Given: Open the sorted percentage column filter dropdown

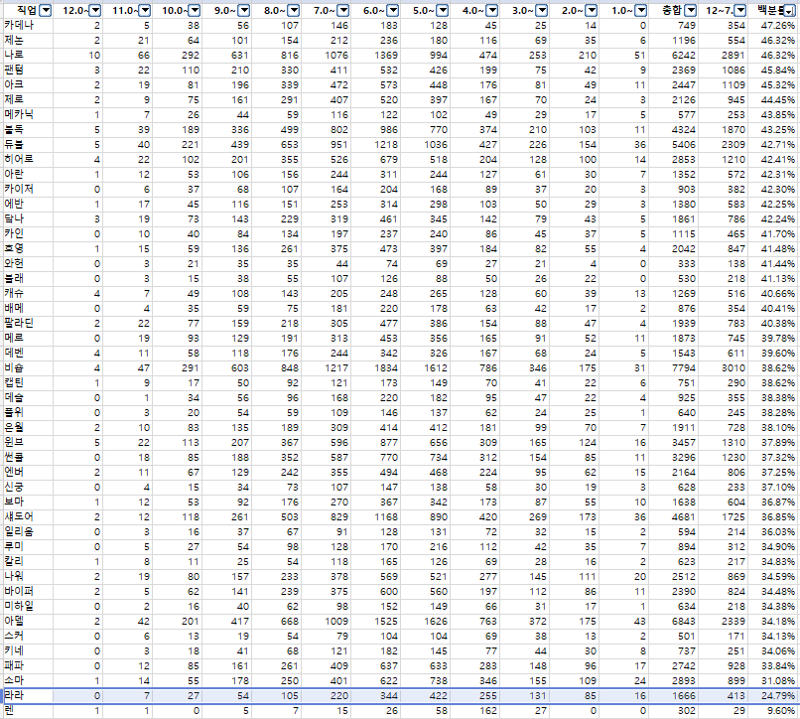Looking at the screenshot, I should click(x=790, y=11).
